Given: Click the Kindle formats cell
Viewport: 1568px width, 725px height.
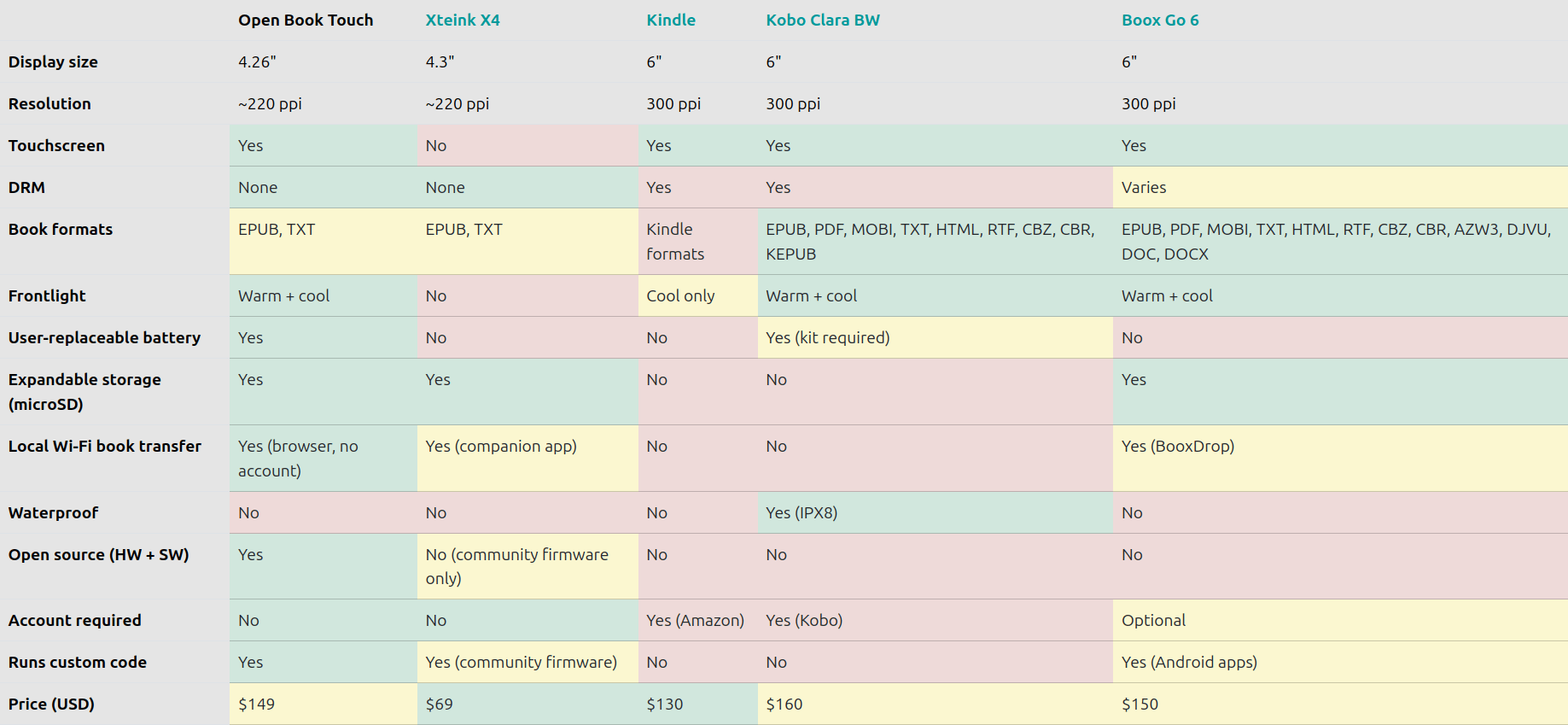Looking at the screenshot, I should click(697, 241).
